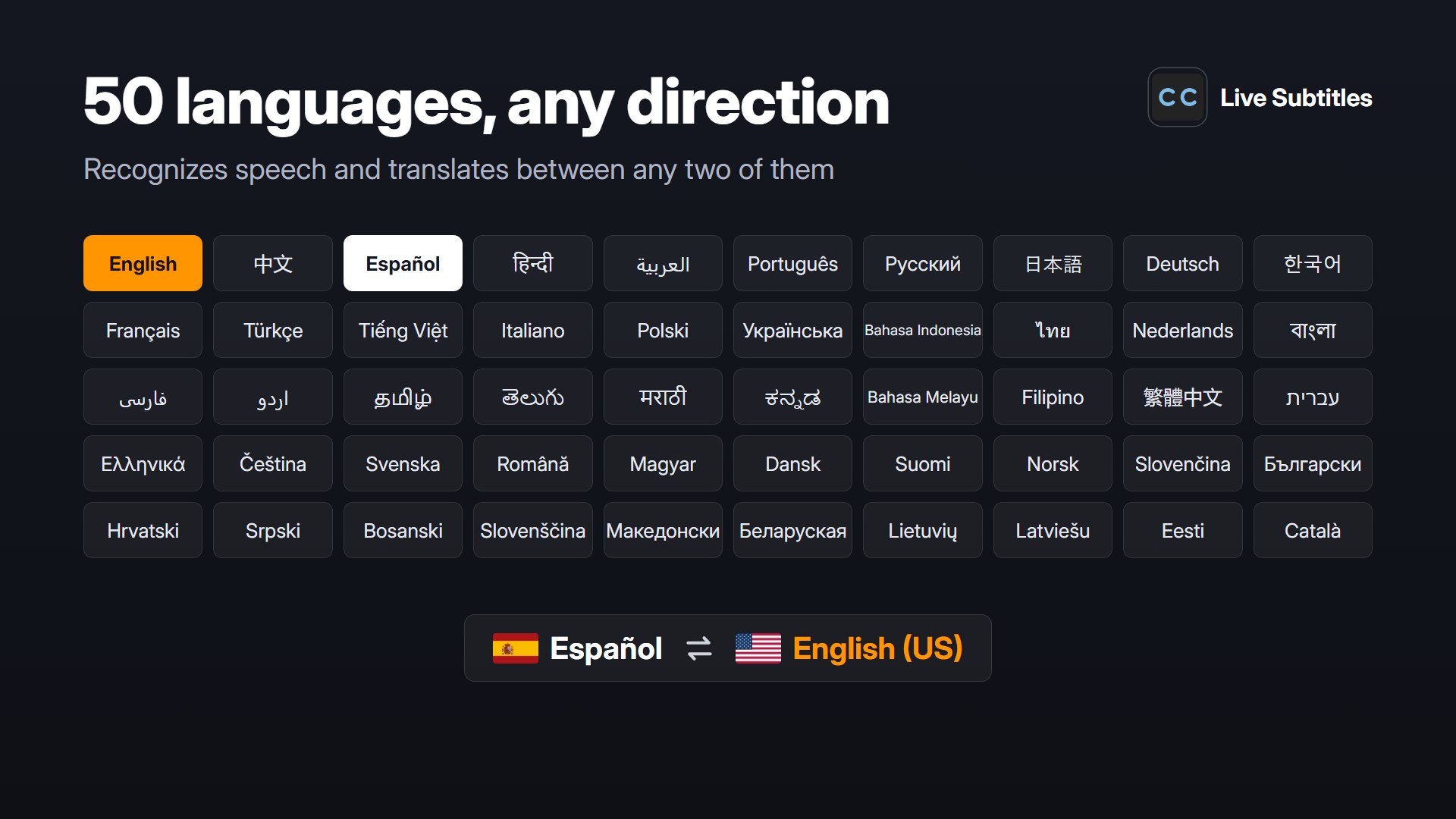Choose the 繁體中文 language chip
Viewport: 1456px width, 819px height.
1183,397
